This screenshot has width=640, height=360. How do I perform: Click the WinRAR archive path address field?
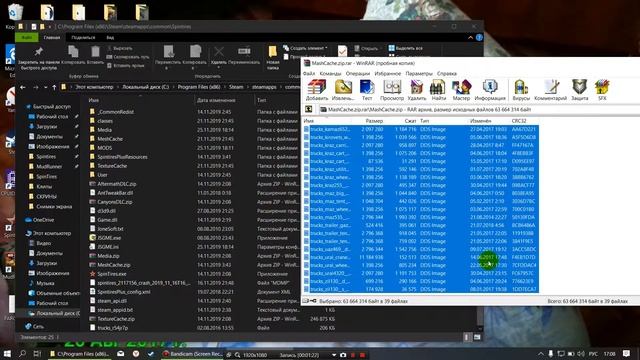click(478, 109)
